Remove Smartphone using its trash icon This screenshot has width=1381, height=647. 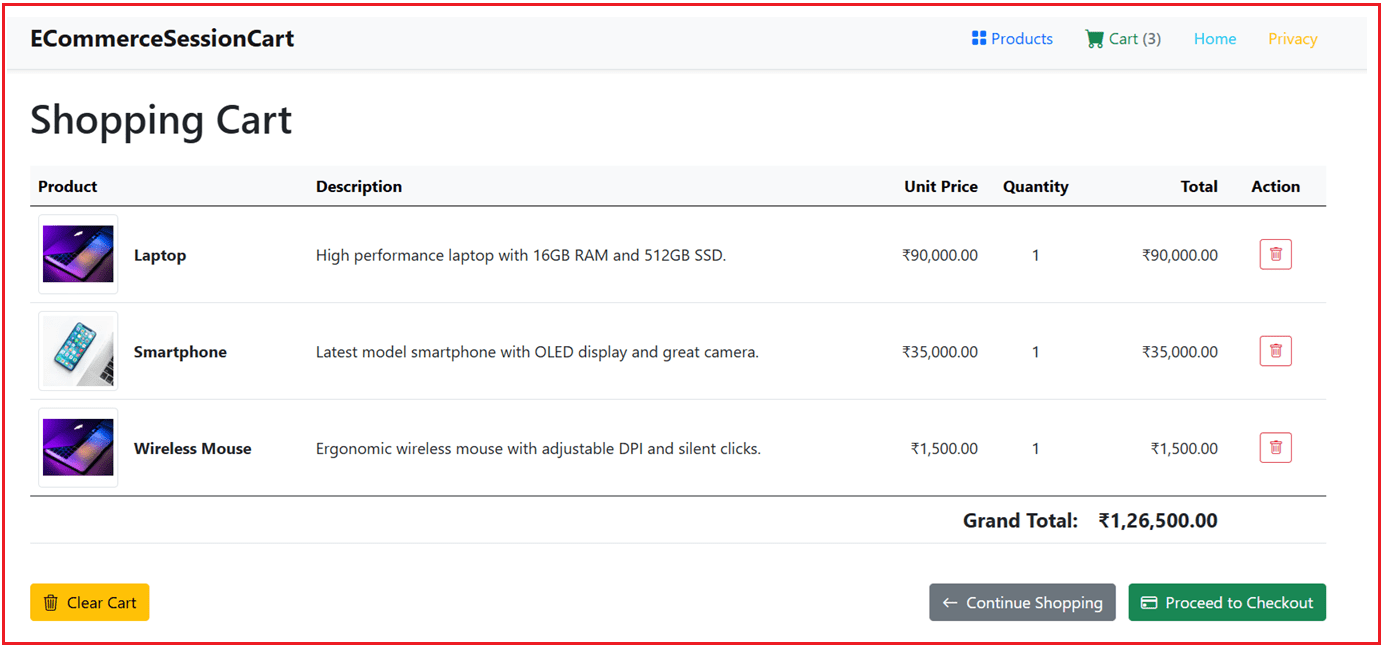(1275, 351)
